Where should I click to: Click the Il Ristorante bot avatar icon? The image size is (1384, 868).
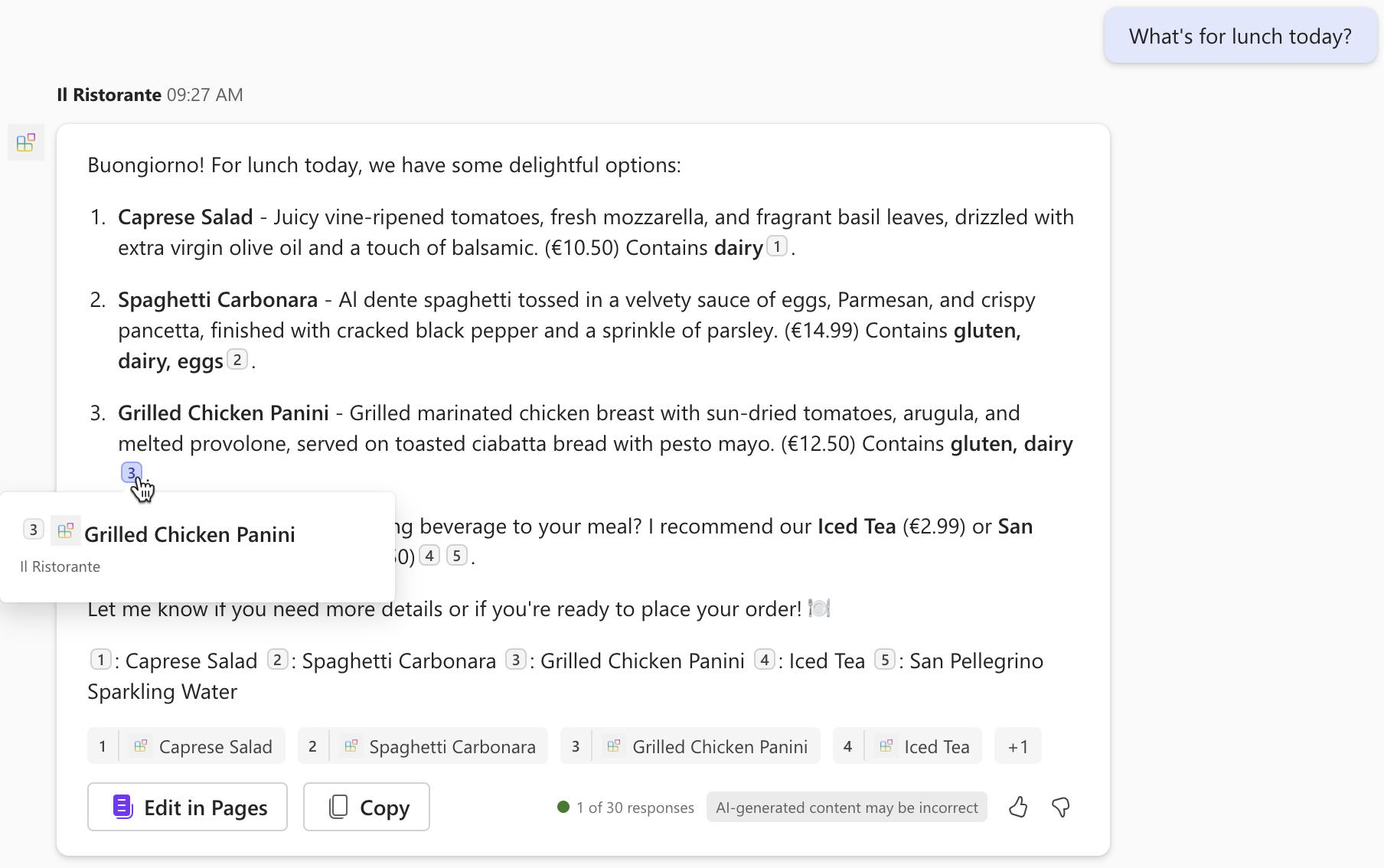[x=25, y=142]
